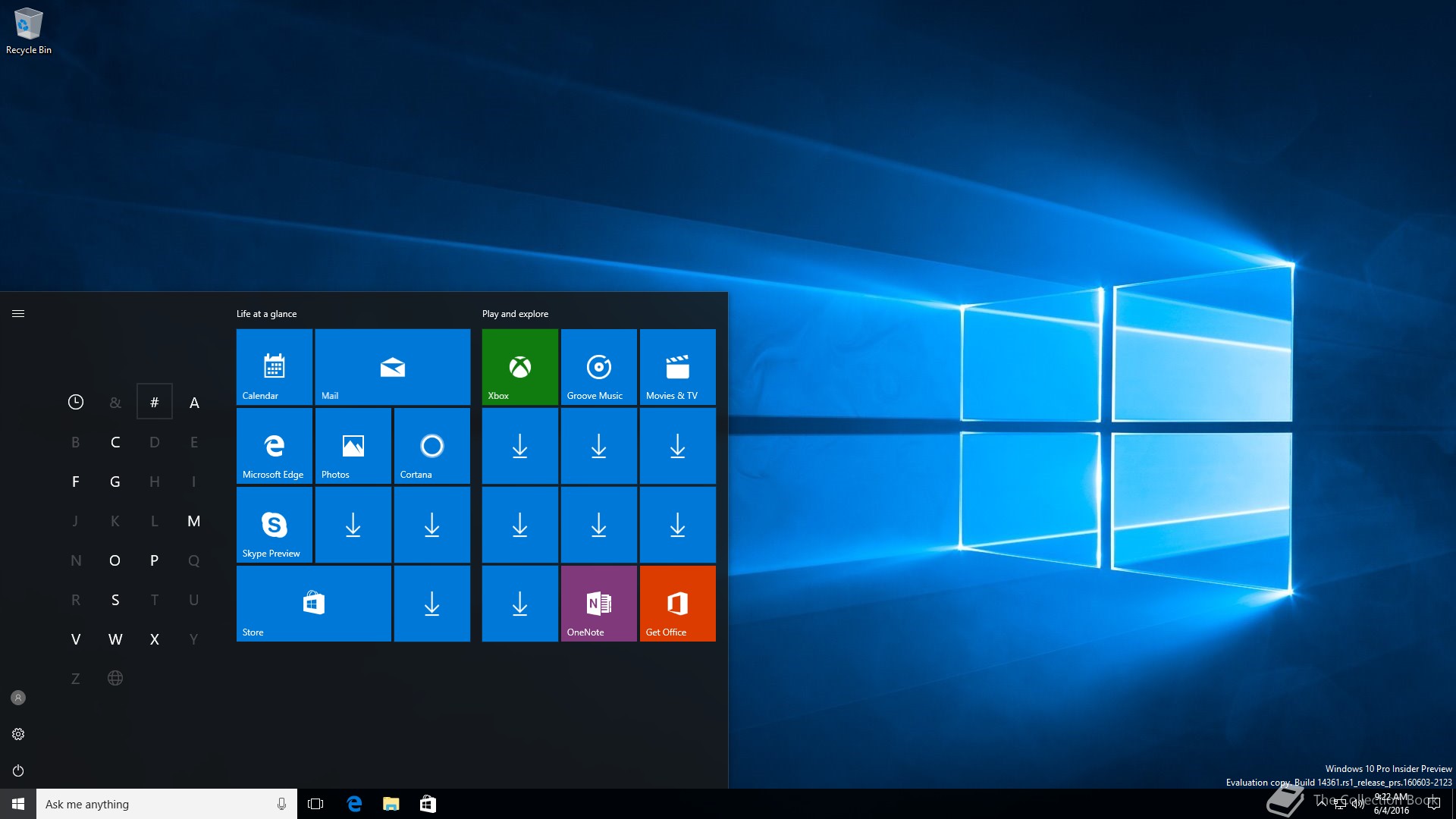1456x819 pixels.
Task: Click the Get Office tile
Action: click(x=678, y=604)
